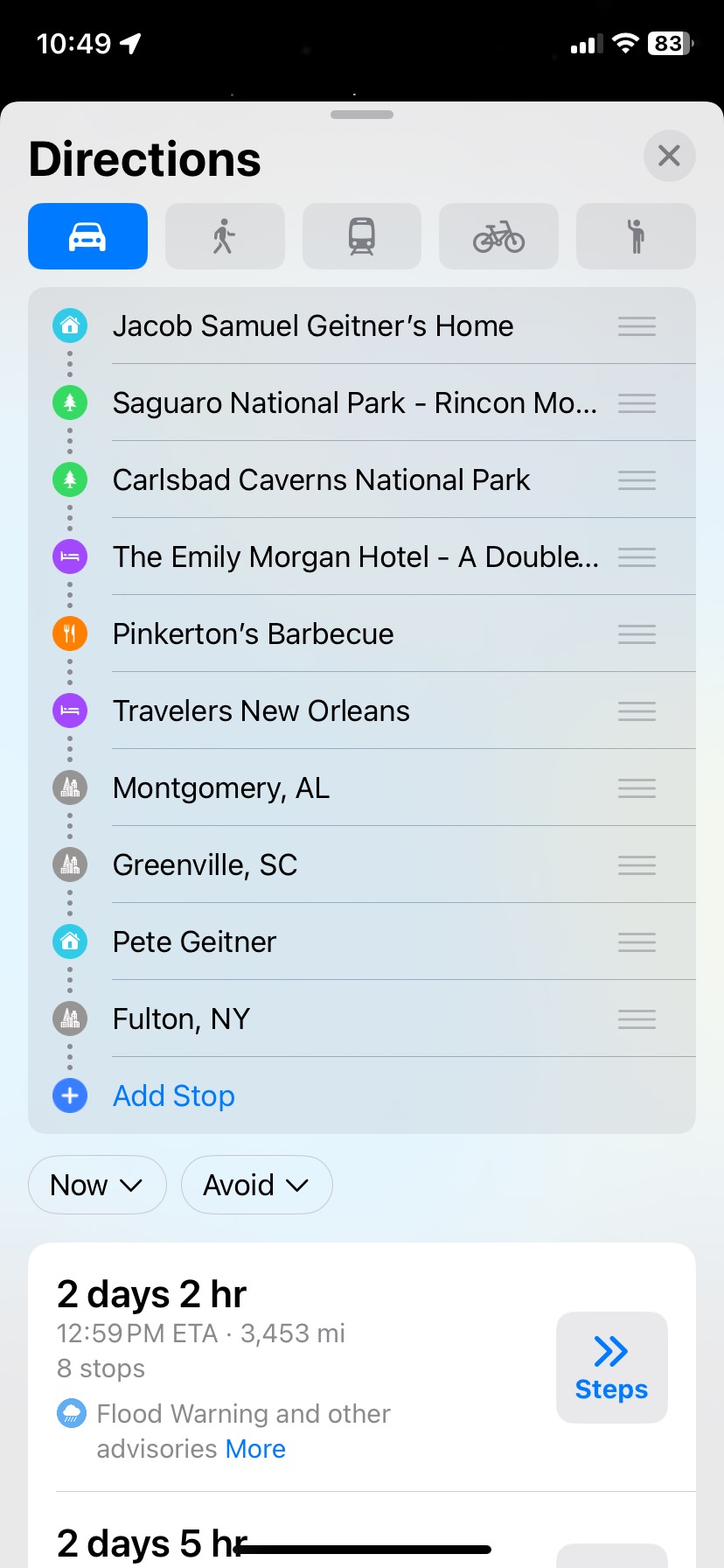
Task: Select the Travelers New Orleans stop
Action: tap(362, 710)
